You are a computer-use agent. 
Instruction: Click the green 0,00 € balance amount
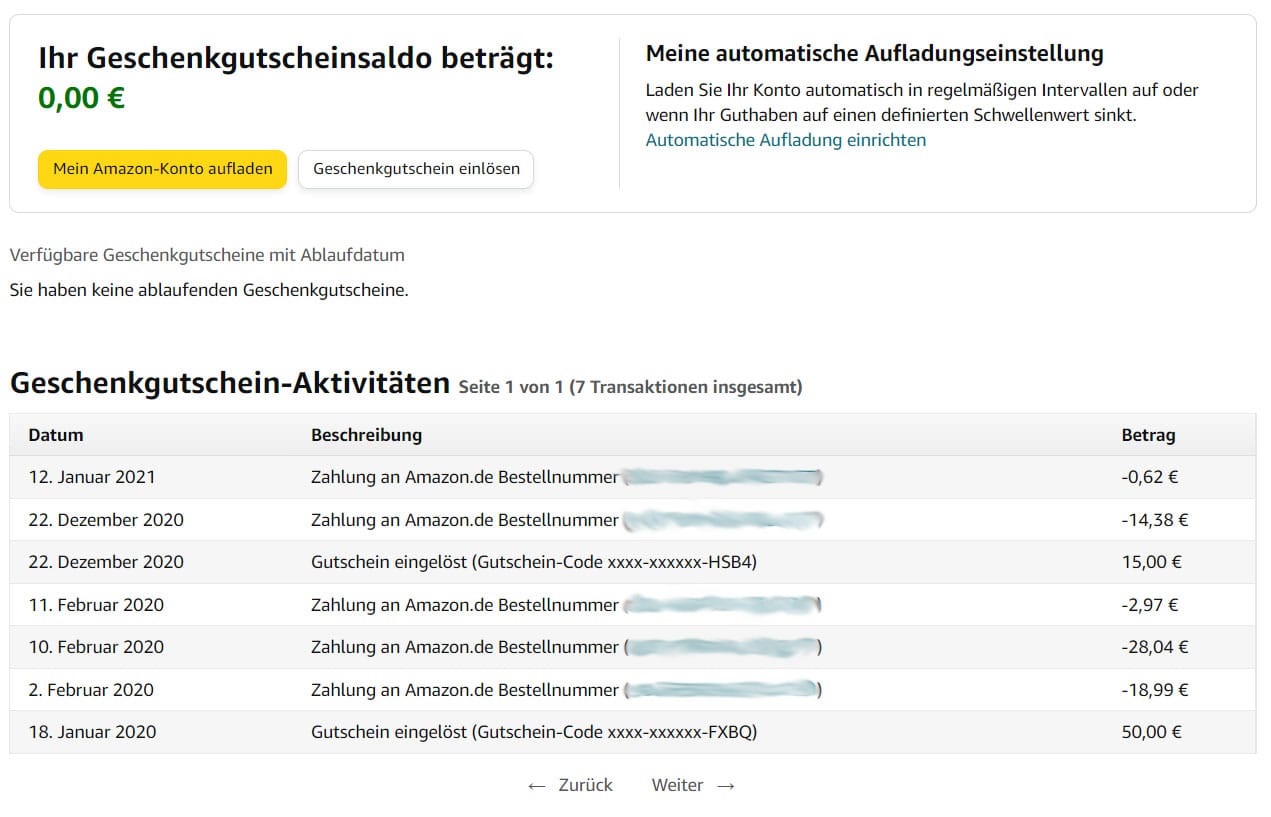[80, 98]
